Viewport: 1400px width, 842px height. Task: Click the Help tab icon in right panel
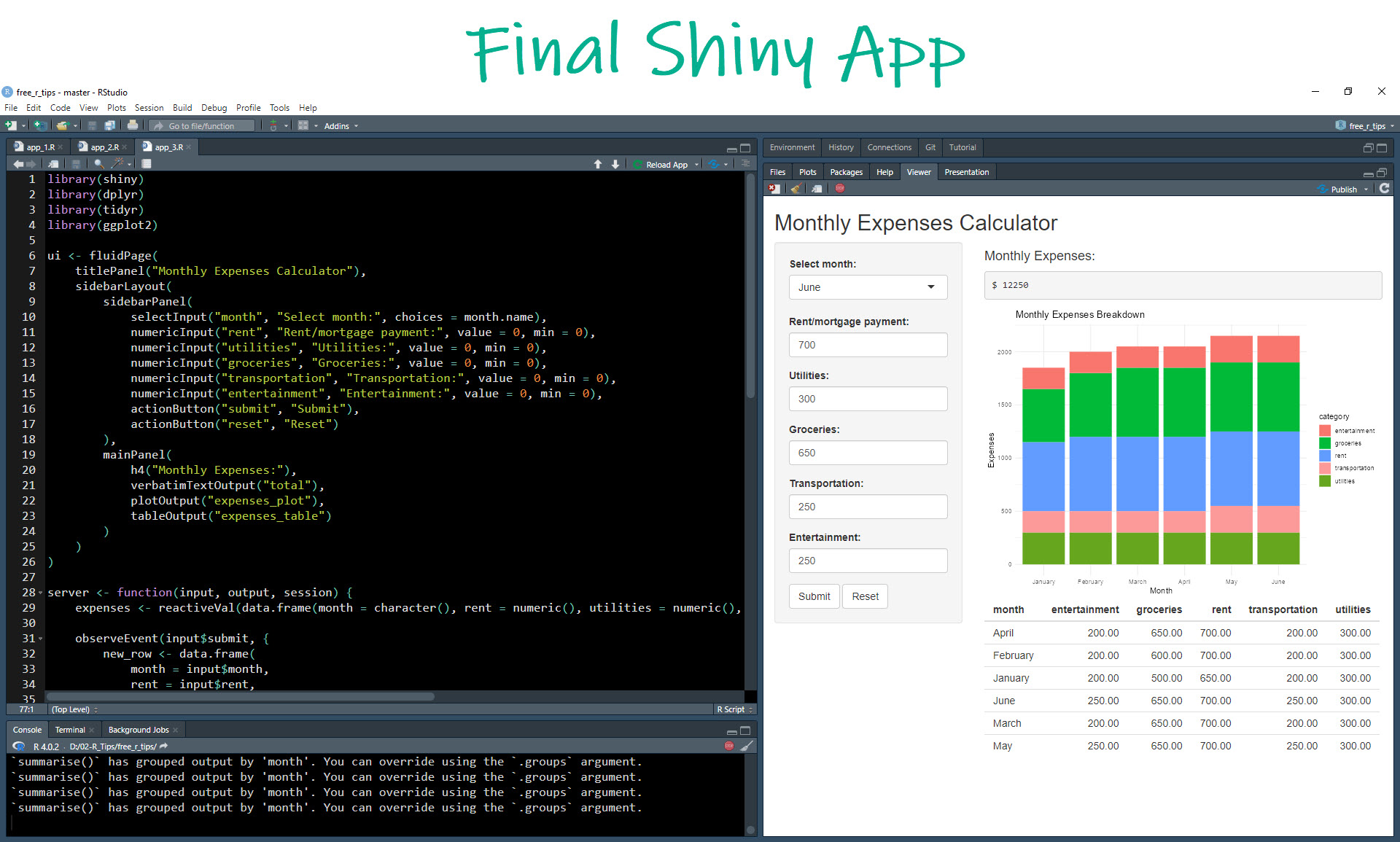[882, 172]
